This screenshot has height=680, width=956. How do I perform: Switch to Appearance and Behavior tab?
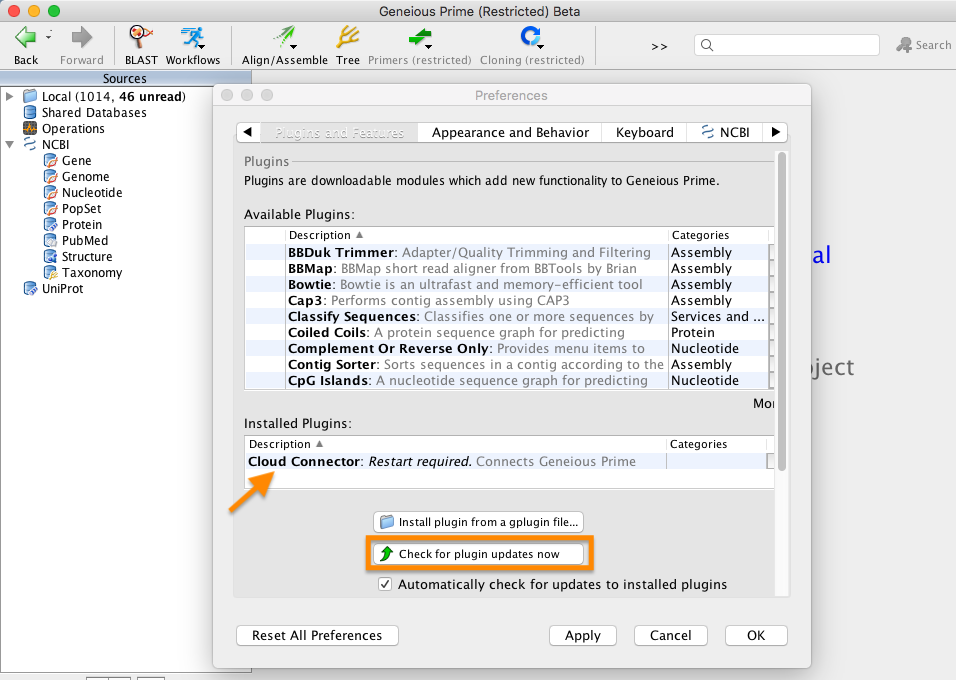pyautogui.click(x=510, y=132)
